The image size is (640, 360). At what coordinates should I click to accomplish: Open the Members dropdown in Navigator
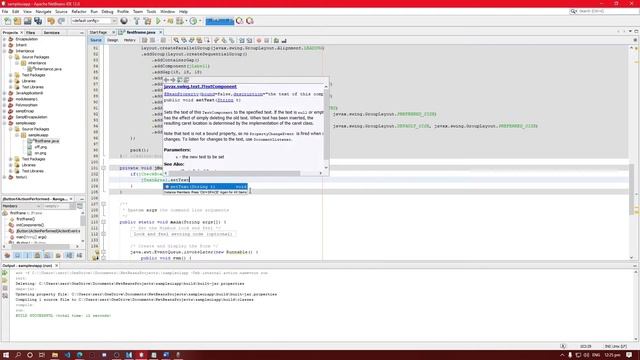coord(21,206)
